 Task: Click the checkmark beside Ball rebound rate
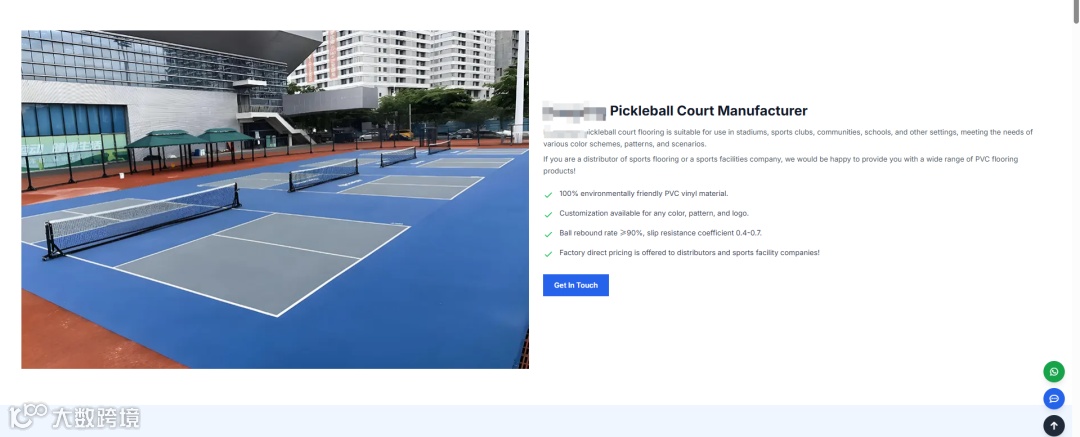(x=548, y=234)
